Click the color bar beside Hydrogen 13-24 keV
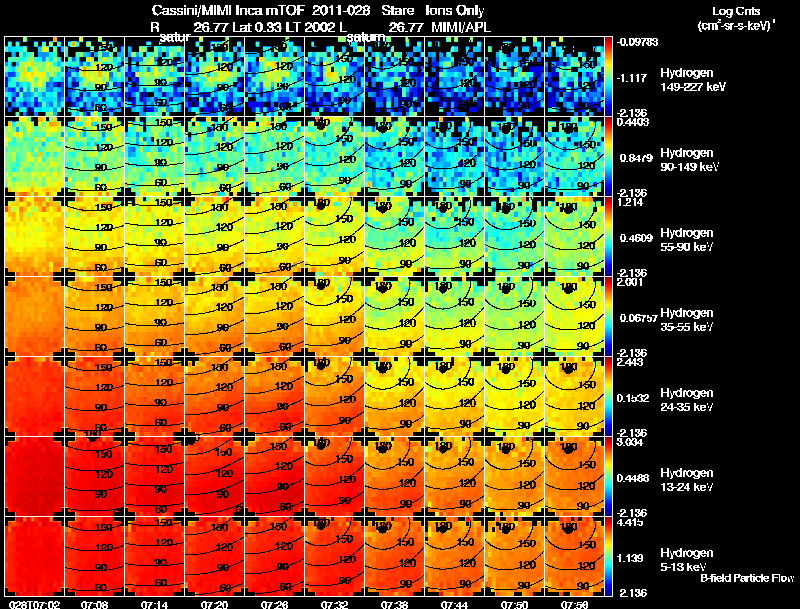The height and width of the screenshot is (609, 800). (x=608, y=476)
